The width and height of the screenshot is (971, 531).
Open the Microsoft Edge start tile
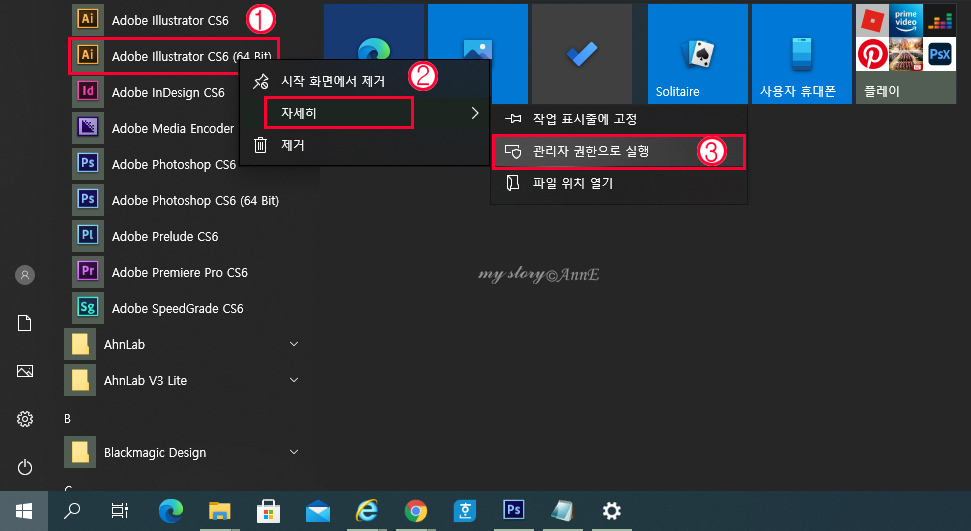click(x=374, y=32)
